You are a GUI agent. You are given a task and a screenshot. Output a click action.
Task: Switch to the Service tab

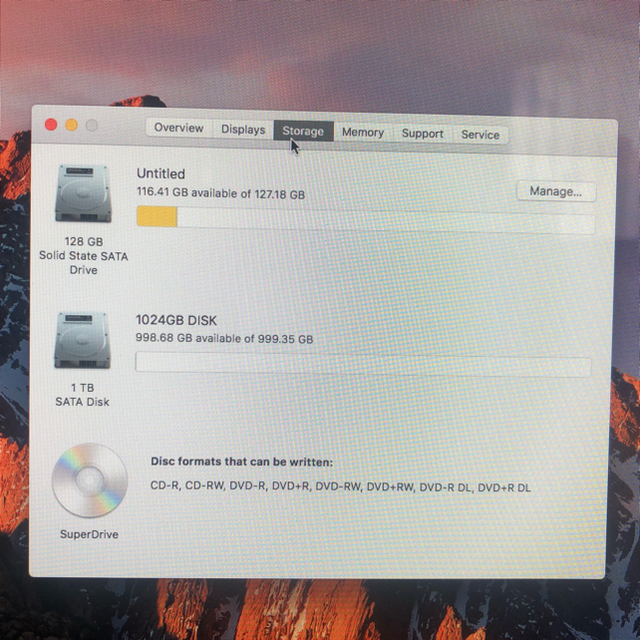(480, 135)
